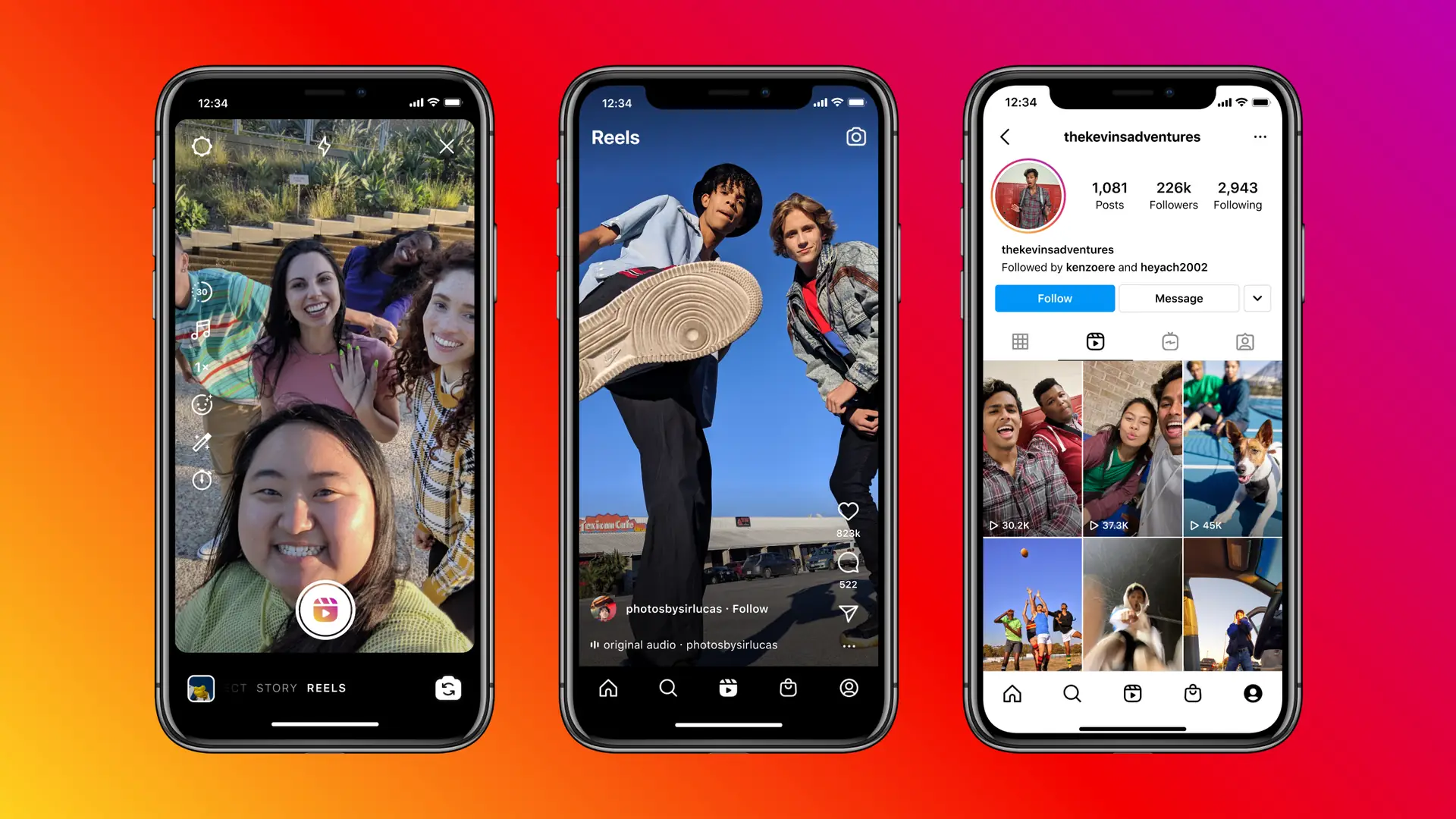Screen dimensions: 1456x819
Task: Tap the timer/countdown icon
Action: click(x=202, y=479)
